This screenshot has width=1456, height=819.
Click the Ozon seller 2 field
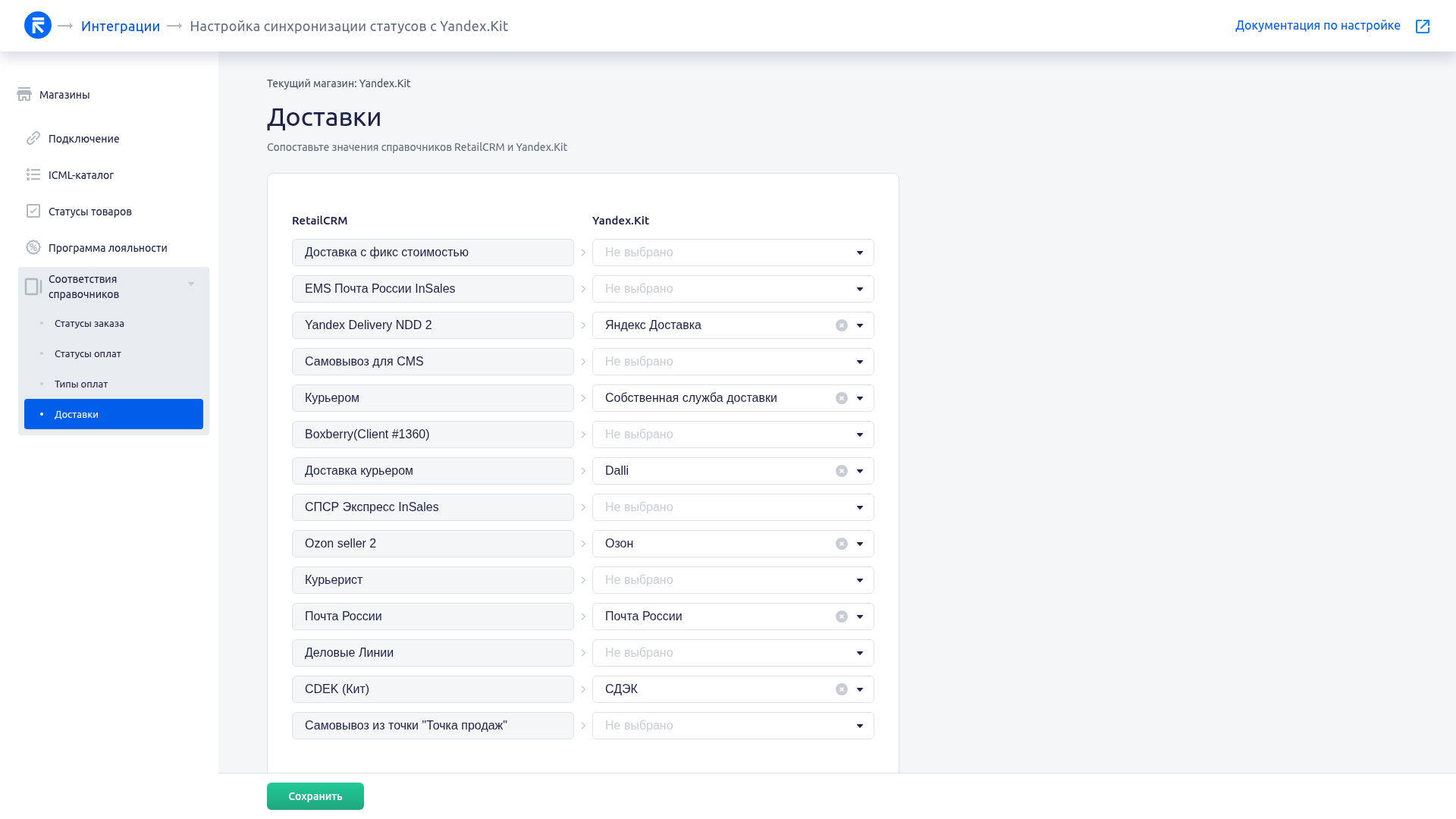pos(433,544)
